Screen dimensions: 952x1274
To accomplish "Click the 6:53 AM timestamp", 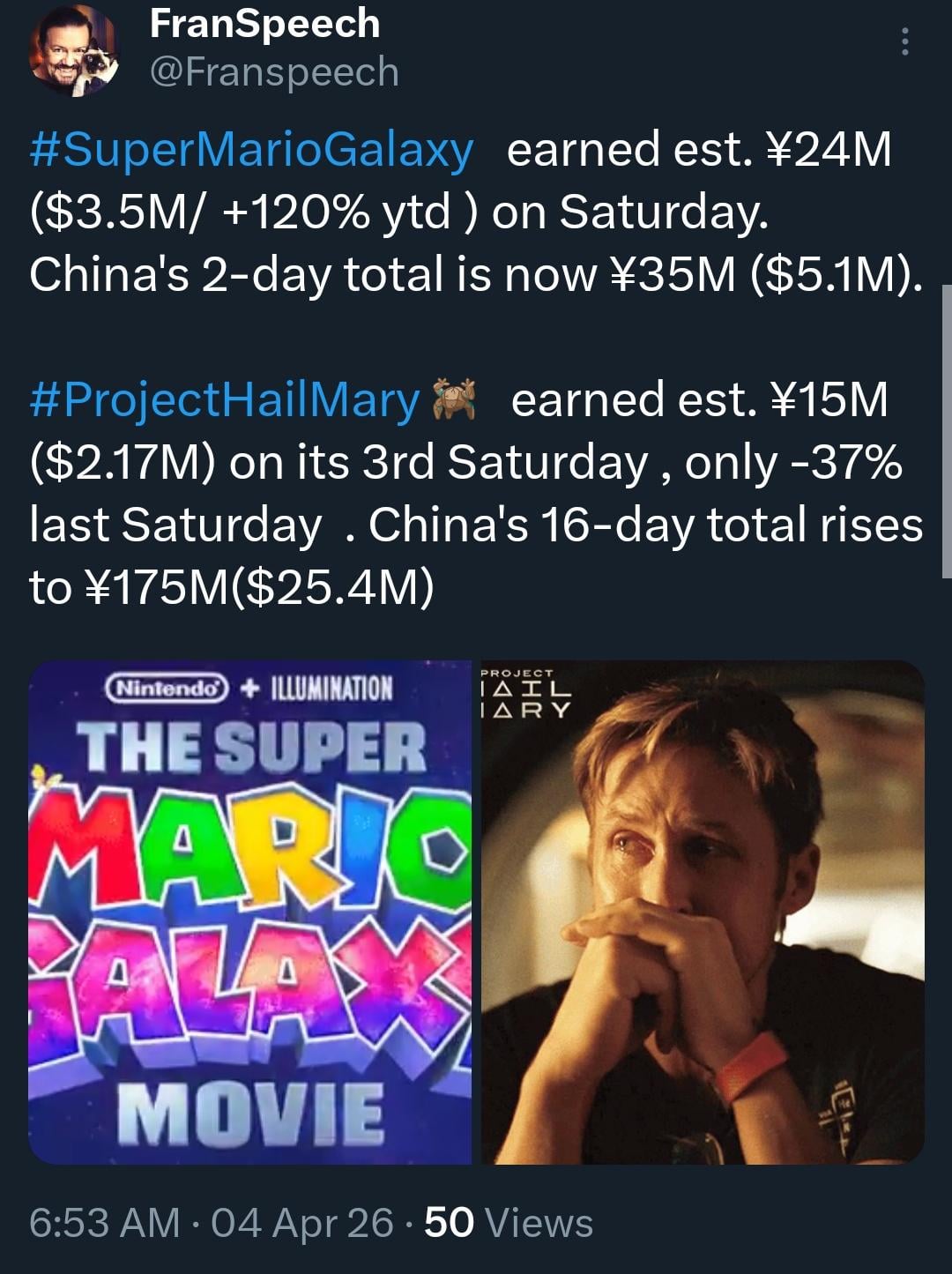I will tap(104, 1223).
